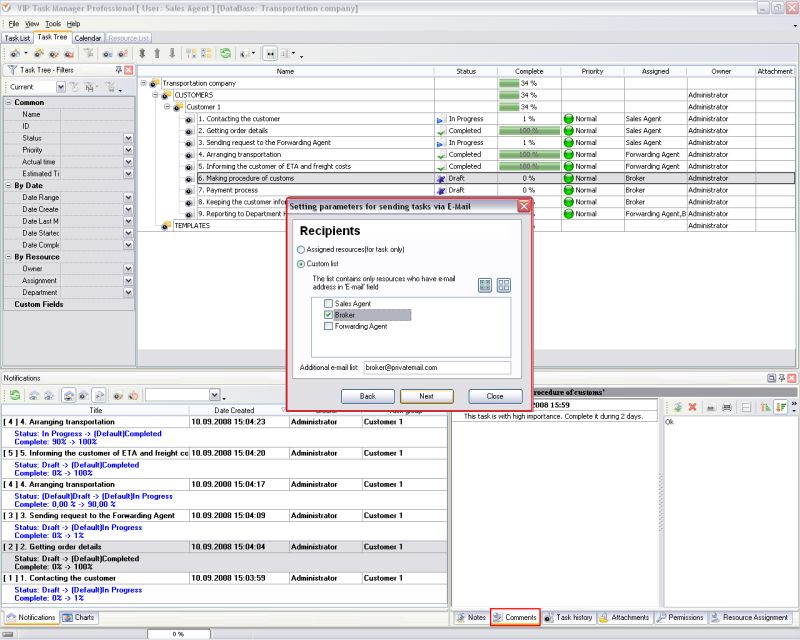800x640 pixels.
Task: Open the Current filter preset dropdown
Action: pyautogui.click(x=60, y=87)
